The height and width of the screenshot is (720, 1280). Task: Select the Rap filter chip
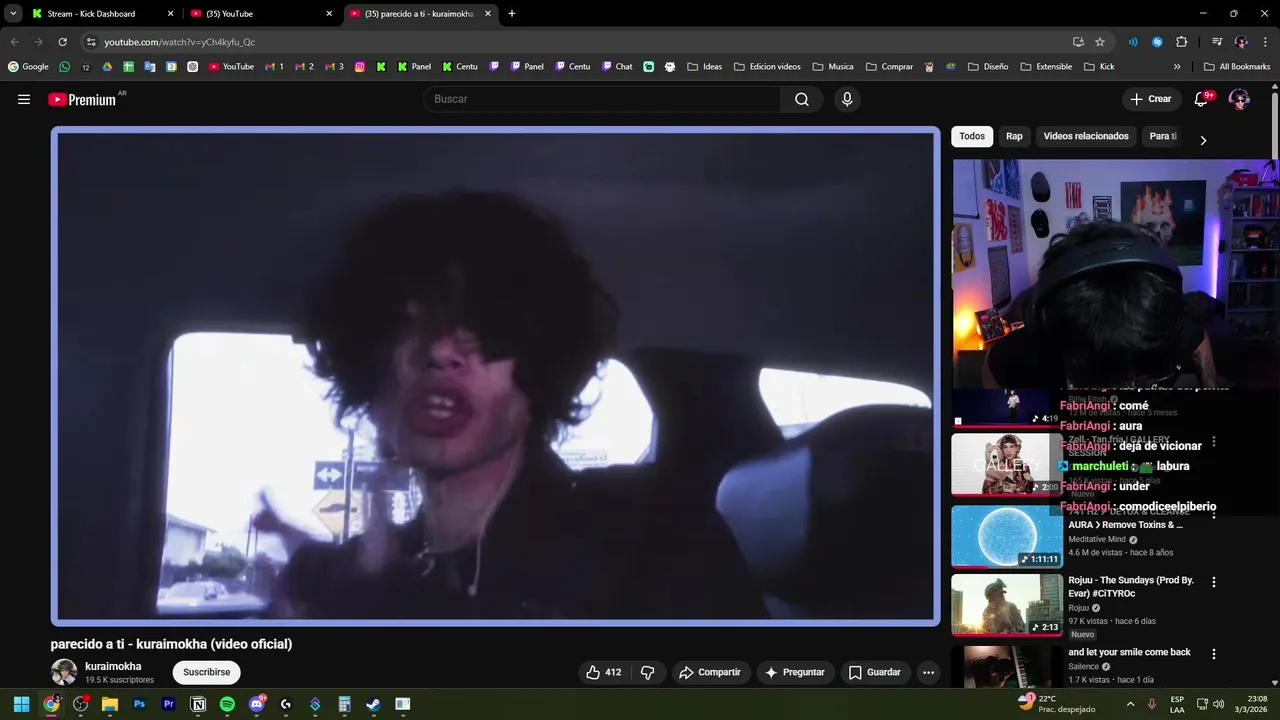point(1014,136)
